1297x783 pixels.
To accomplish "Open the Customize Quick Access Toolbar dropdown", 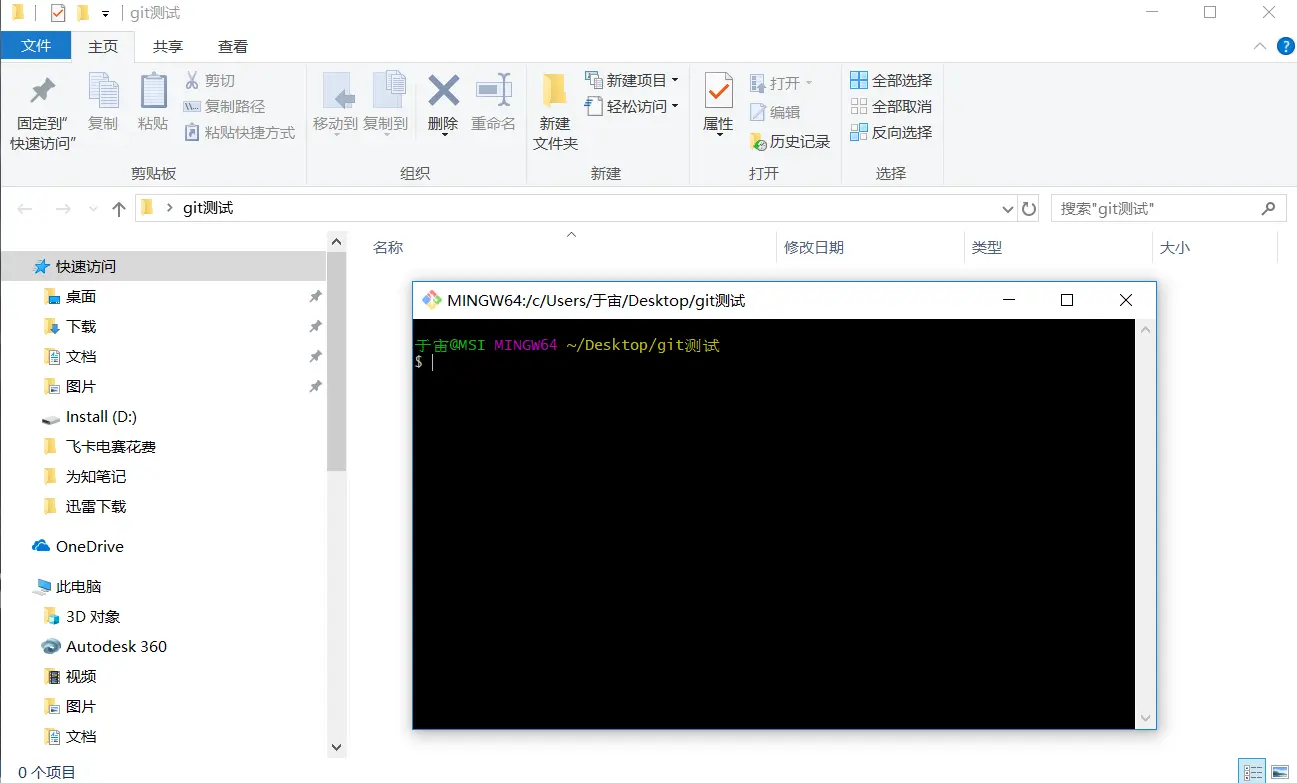I will [x=105, y=14].
